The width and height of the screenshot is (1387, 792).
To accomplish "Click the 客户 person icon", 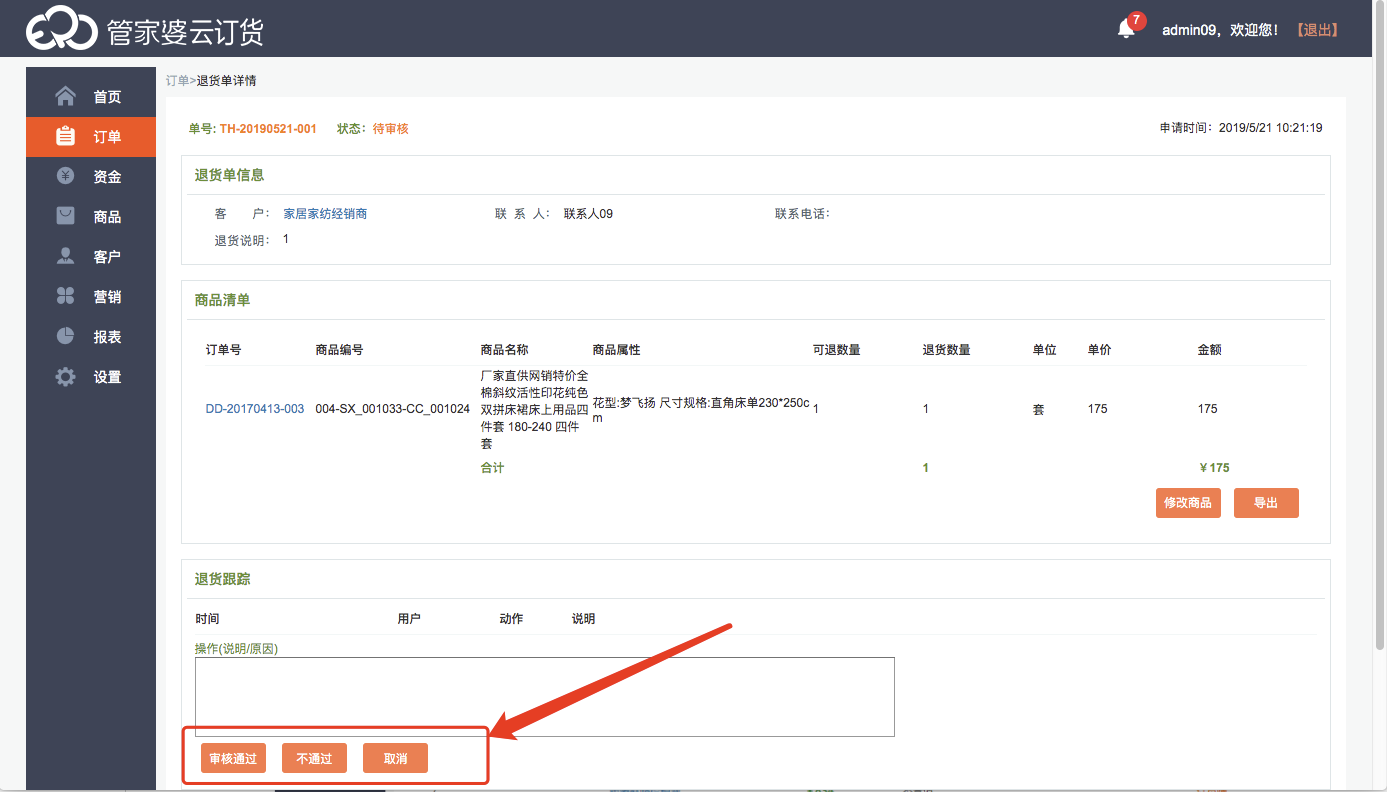I will [x=66, y=256].
